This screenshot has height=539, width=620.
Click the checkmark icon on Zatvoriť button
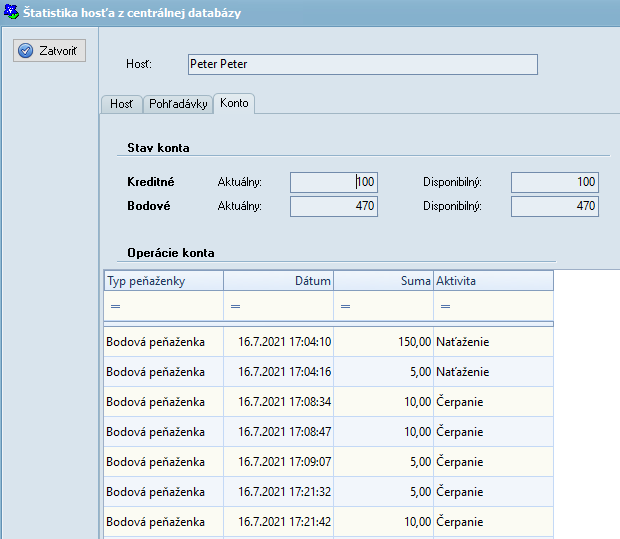pyautogui.click(x=26, y=51)
